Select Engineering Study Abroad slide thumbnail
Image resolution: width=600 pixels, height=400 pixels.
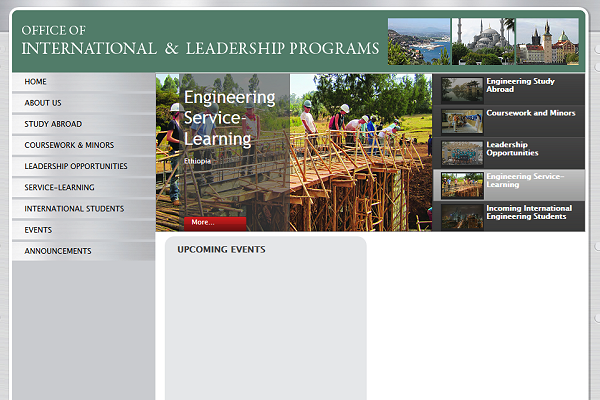(462, 90)
